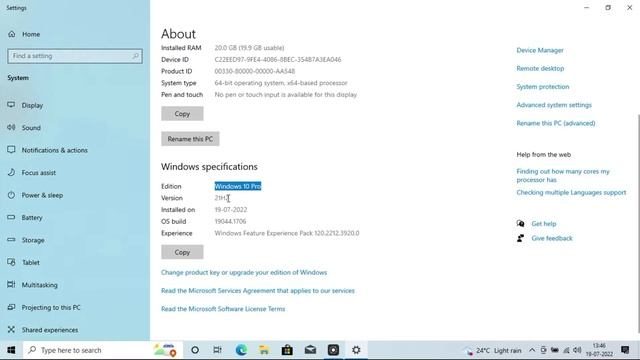Click the settings window vertical scrollbar

638,224
